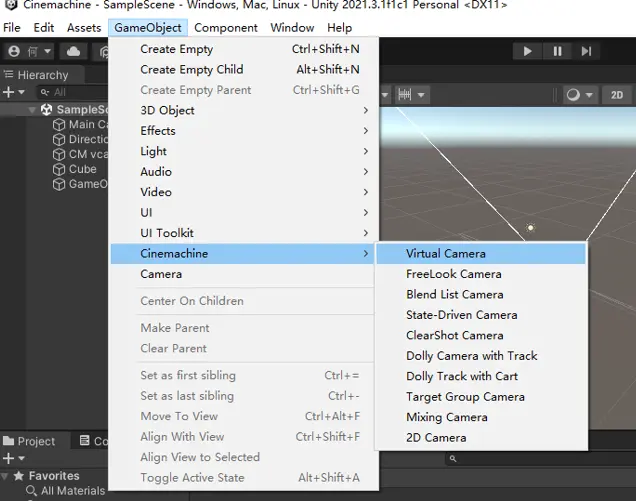Image resolution: width=636 pixels, height=501 pixels.
Task: Expand the Video submenu
Action: coord(245,192)
